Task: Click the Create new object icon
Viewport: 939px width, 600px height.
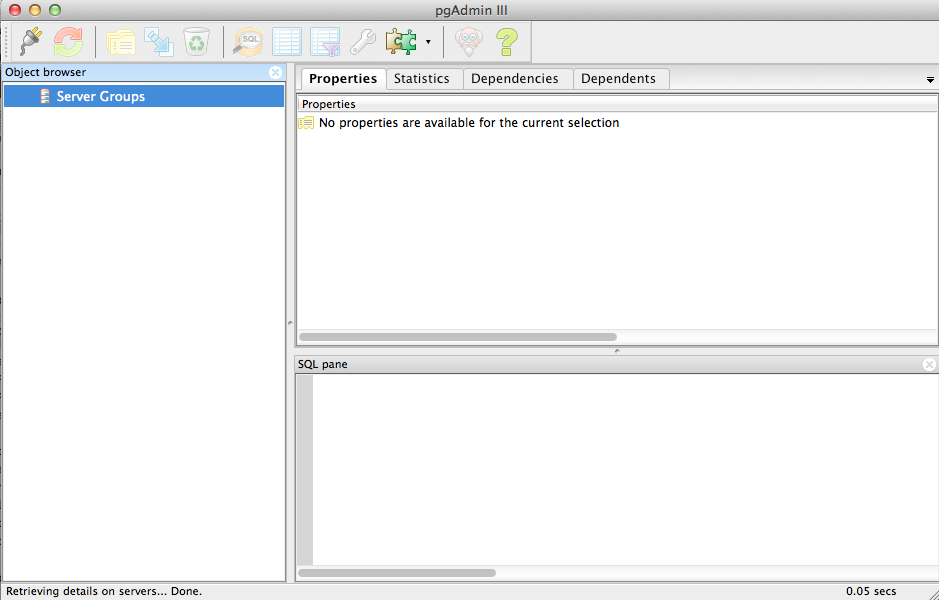Action: click(x=159, y=42)
